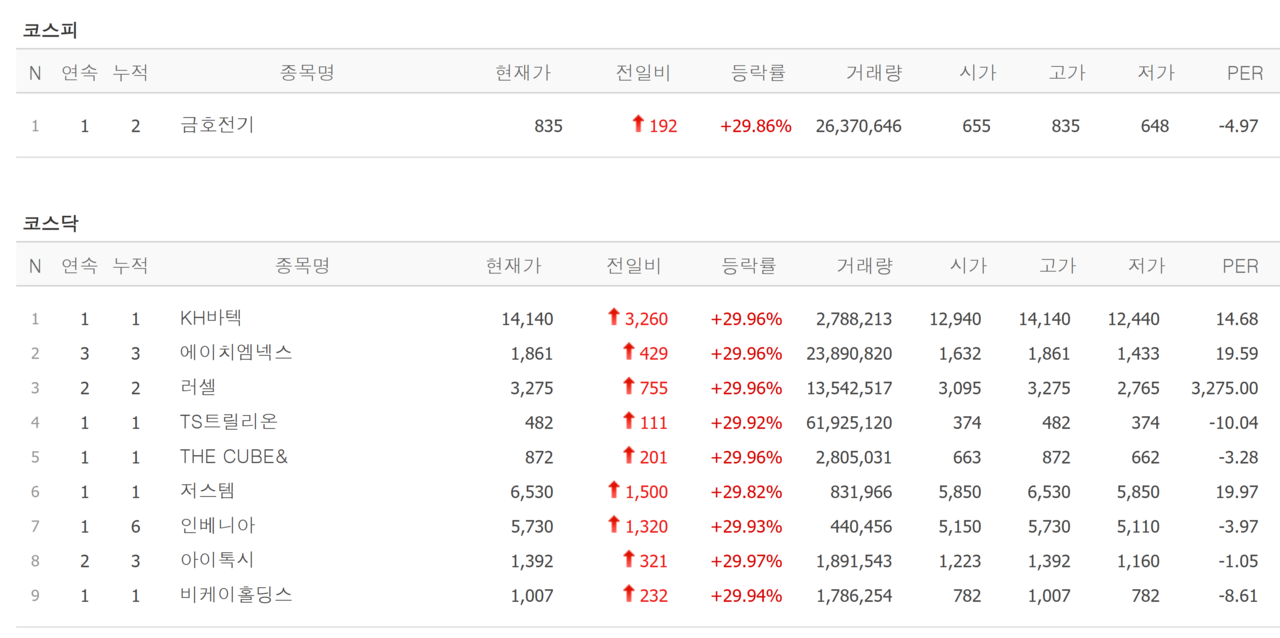Viewport: 1280px width, 638px height.
Task: Click the 연속 header in 코스닥 table
Action: point(80,265)
